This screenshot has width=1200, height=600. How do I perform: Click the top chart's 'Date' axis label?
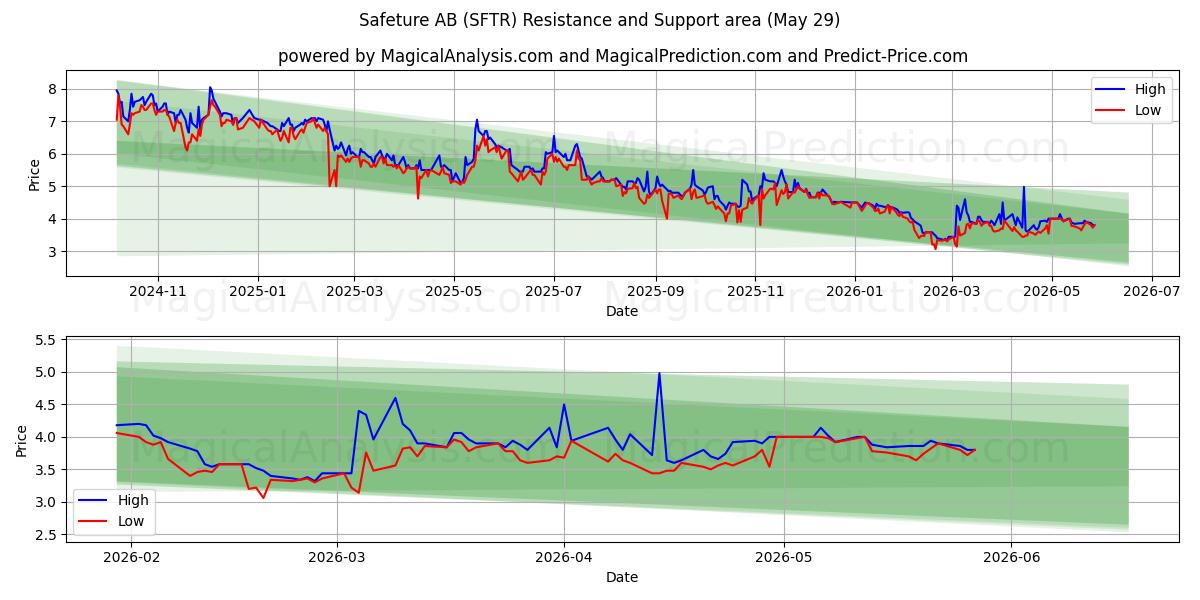622,311
